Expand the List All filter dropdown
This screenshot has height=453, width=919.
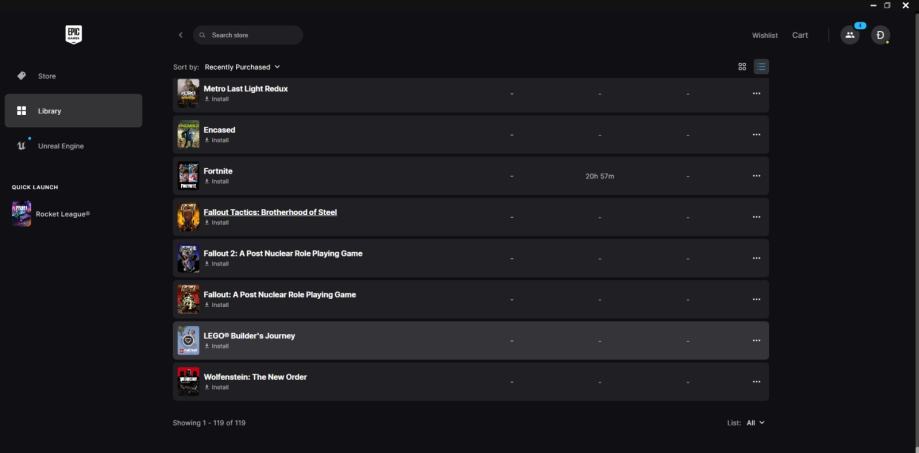(754, 423)
